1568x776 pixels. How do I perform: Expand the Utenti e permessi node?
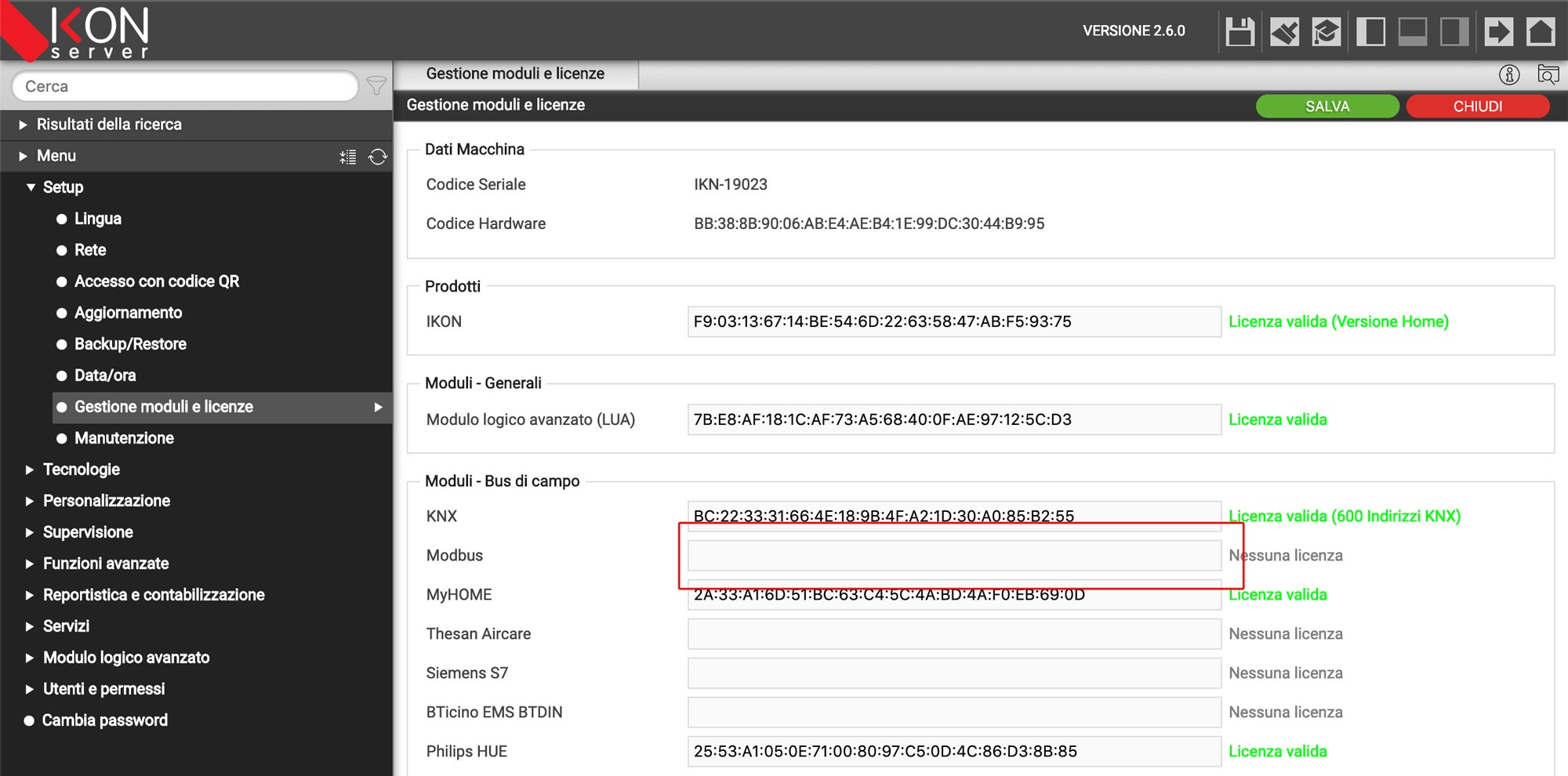point(29,689)
